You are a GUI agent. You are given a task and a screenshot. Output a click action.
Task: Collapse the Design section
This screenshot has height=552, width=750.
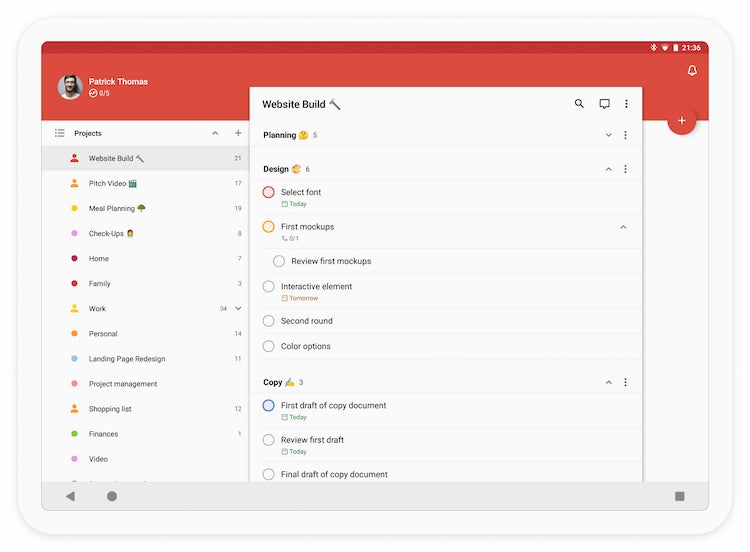(x=608, y=169)
